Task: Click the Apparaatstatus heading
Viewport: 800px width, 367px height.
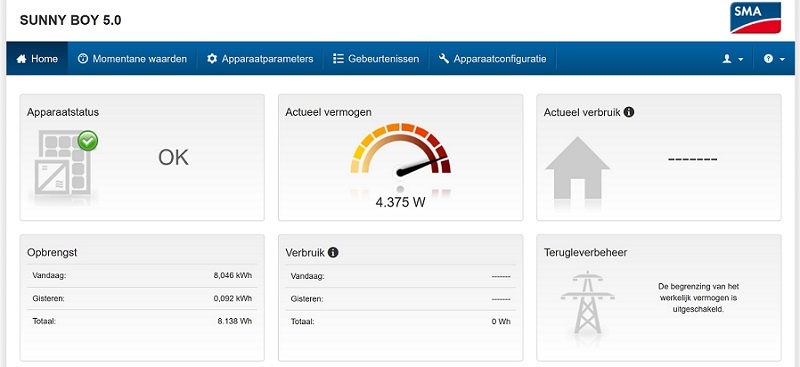Action: point(63,112)
